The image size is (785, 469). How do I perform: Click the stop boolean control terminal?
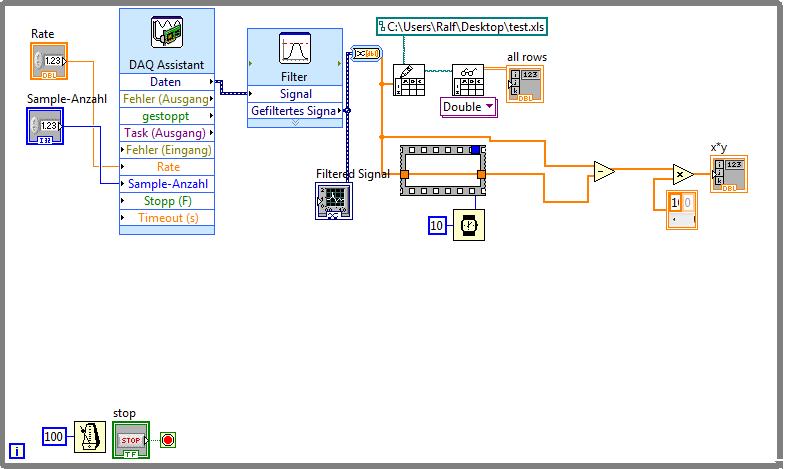pos(131,440)
